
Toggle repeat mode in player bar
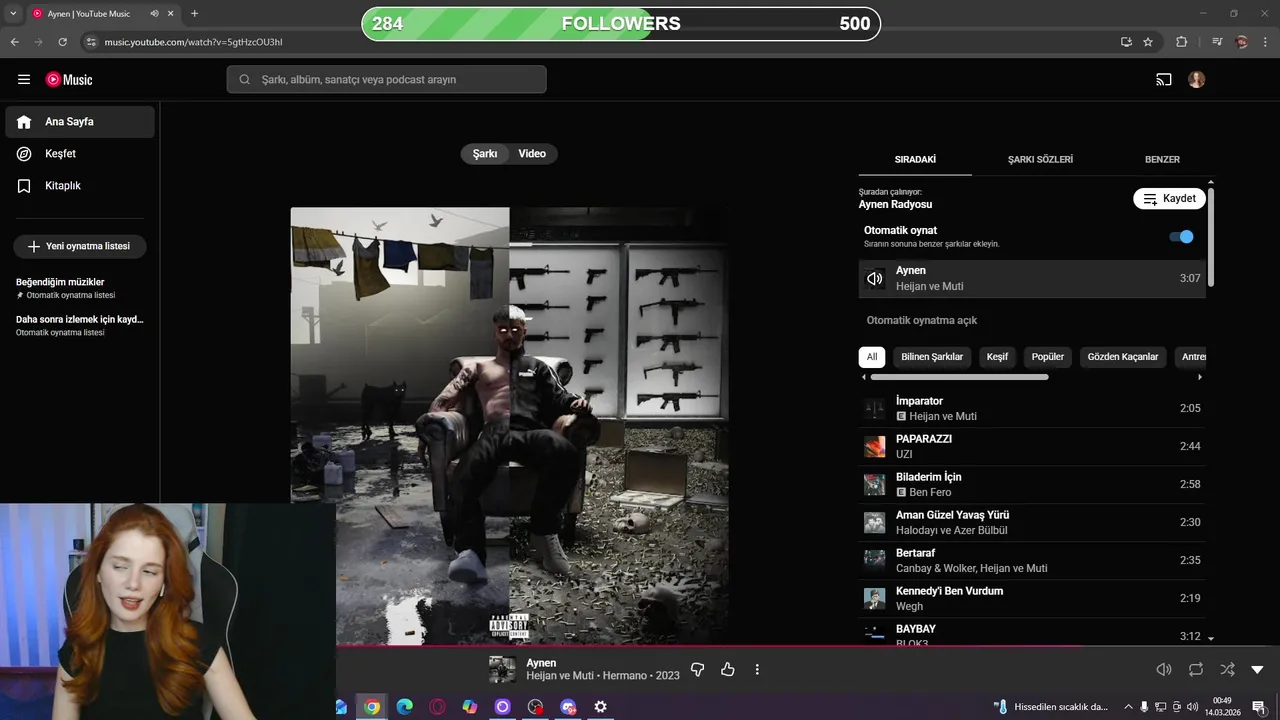point(1196,670)
